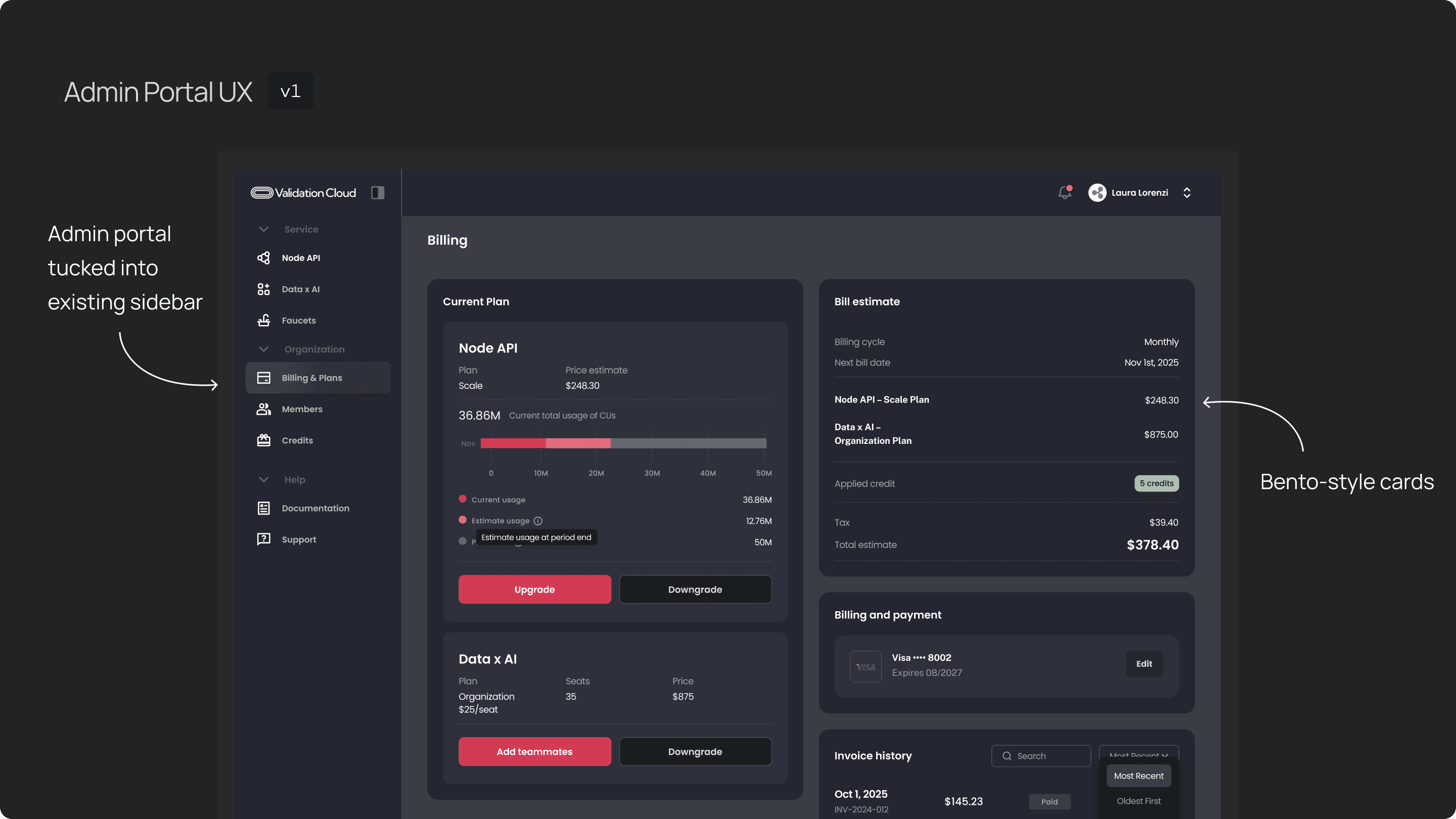Click info icon next to Estimate usage
The height and width of the screenshot is (819, 1456).
(x=538, y=521)
